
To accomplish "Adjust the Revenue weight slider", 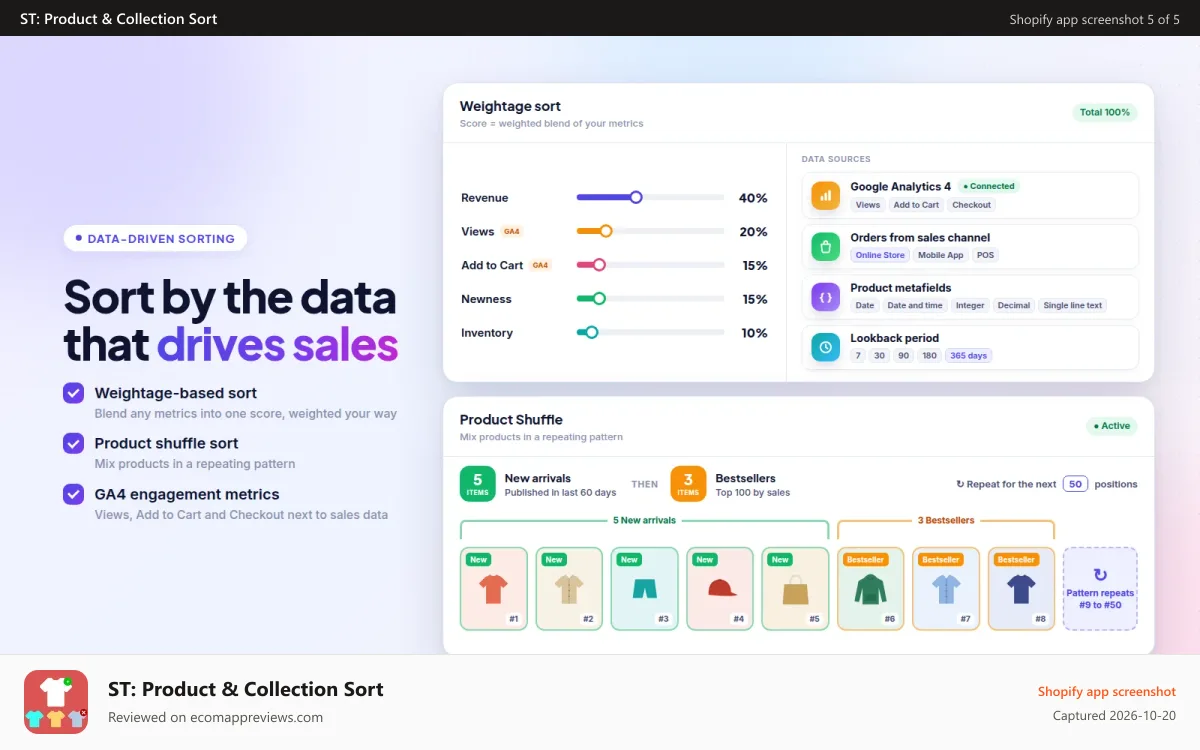I will click(x=650, y=198).
